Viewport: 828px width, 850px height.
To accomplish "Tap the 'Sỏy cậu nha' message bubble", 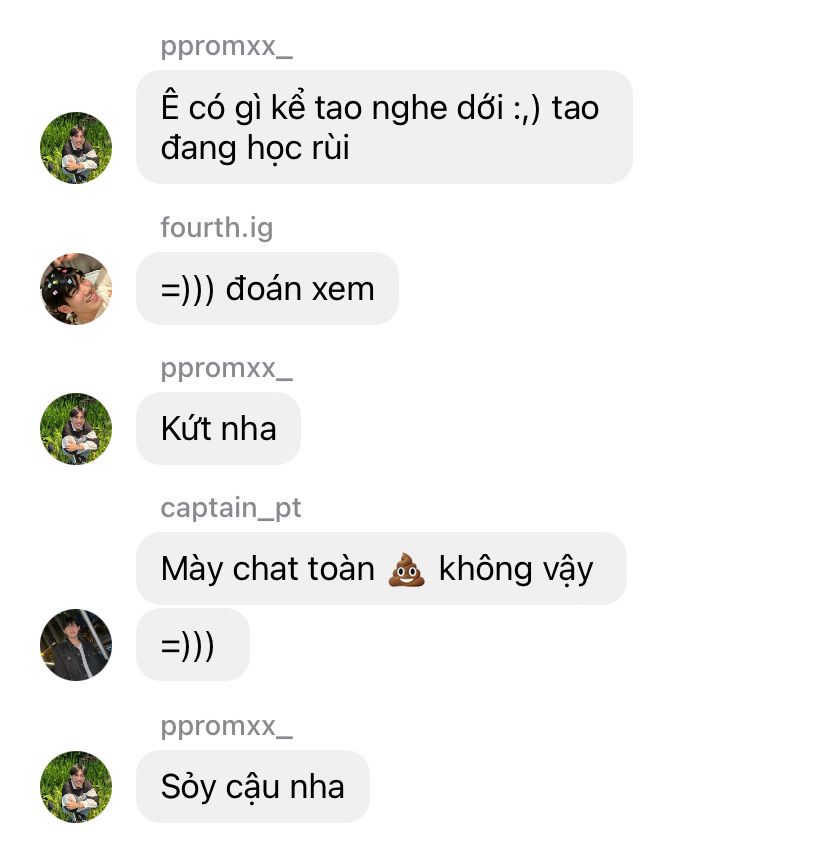I will [253, 787].
